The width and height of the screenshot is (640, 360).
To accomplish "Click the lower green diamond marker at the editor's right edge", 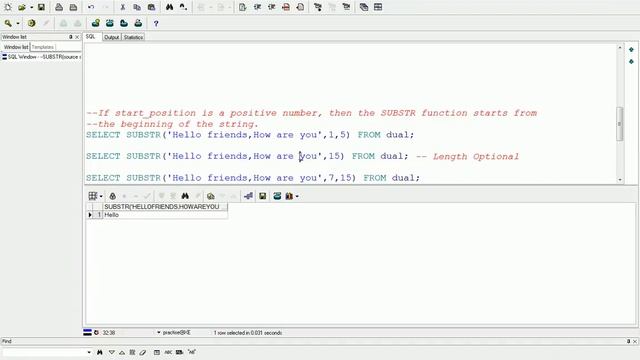I will click(631, 62).
